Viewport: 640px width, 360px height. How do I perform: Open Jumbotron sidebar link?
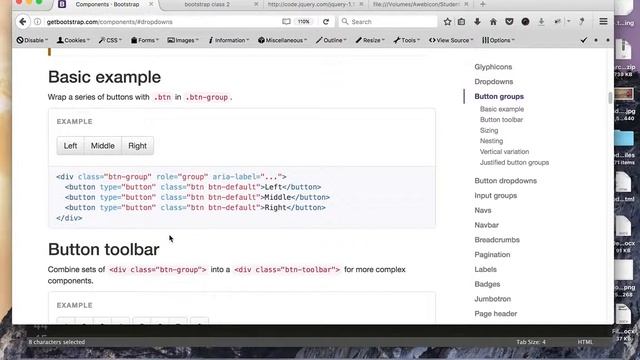coord(492,299)
